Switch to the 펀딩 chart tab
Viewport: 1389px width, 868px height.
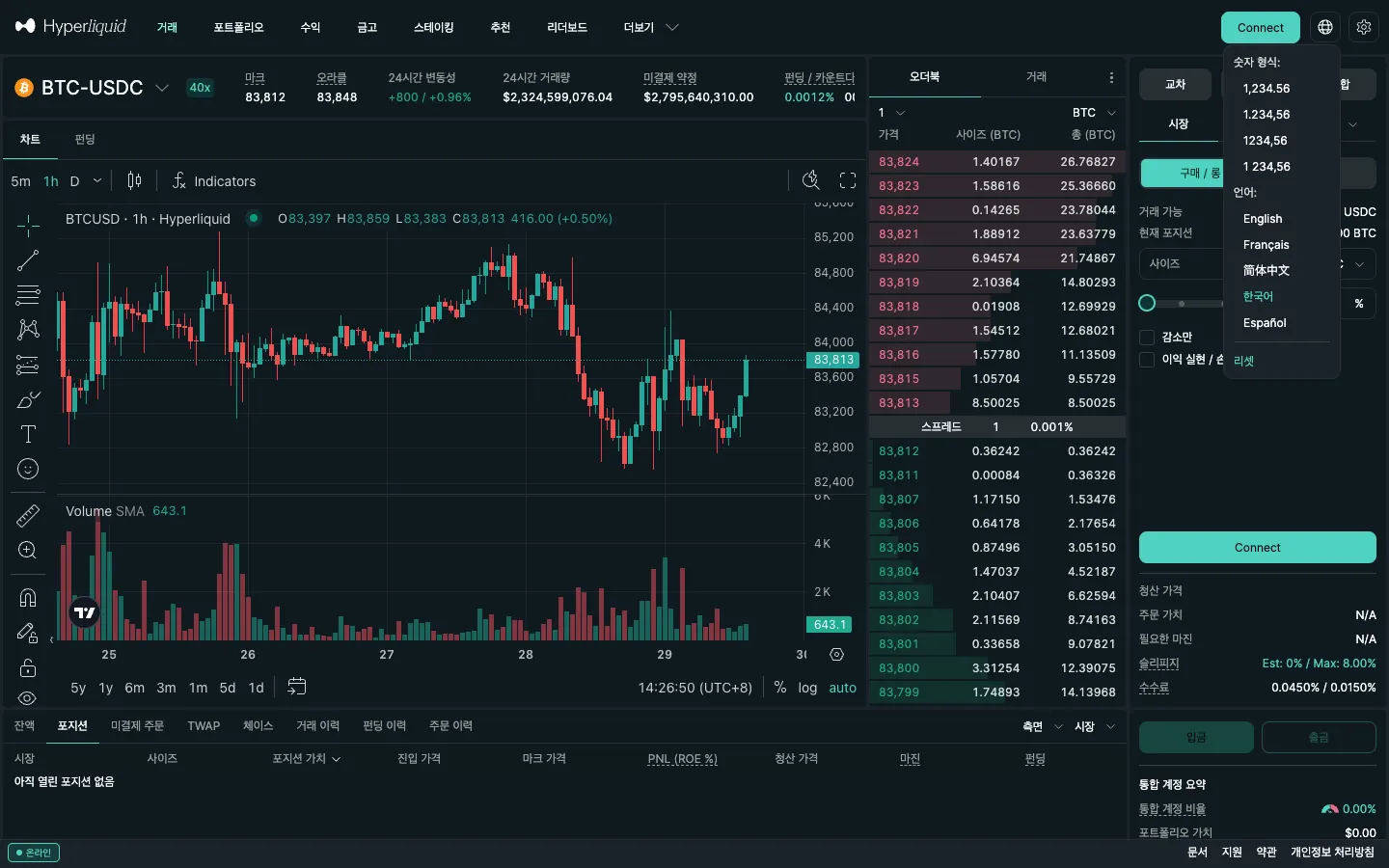pyautogui.click(x=85, y=139)
